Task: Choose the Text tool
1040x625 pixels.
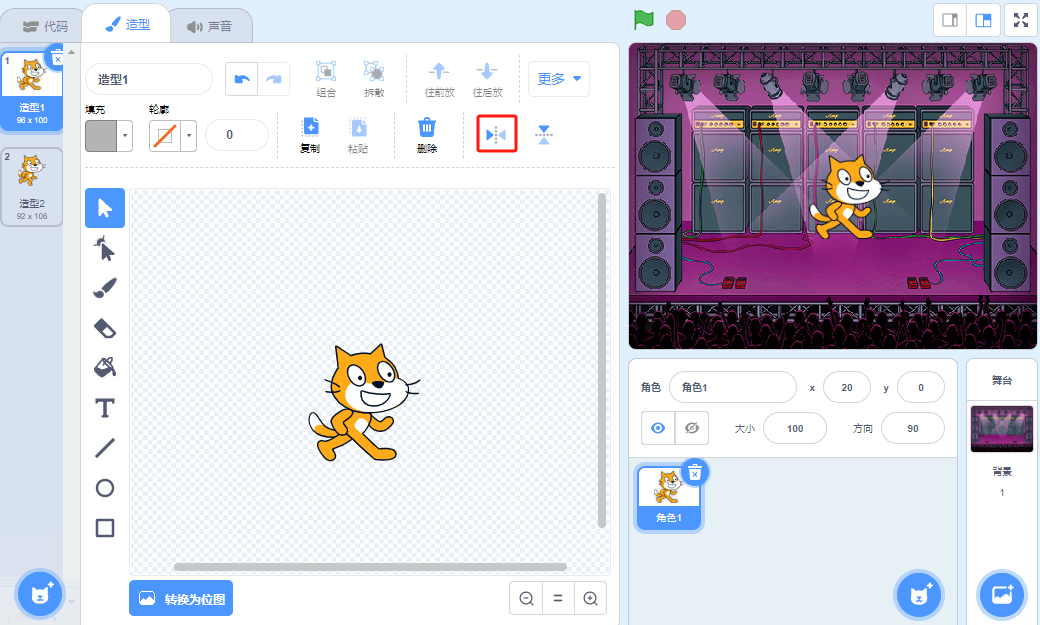Action: [x=105, y=408]
